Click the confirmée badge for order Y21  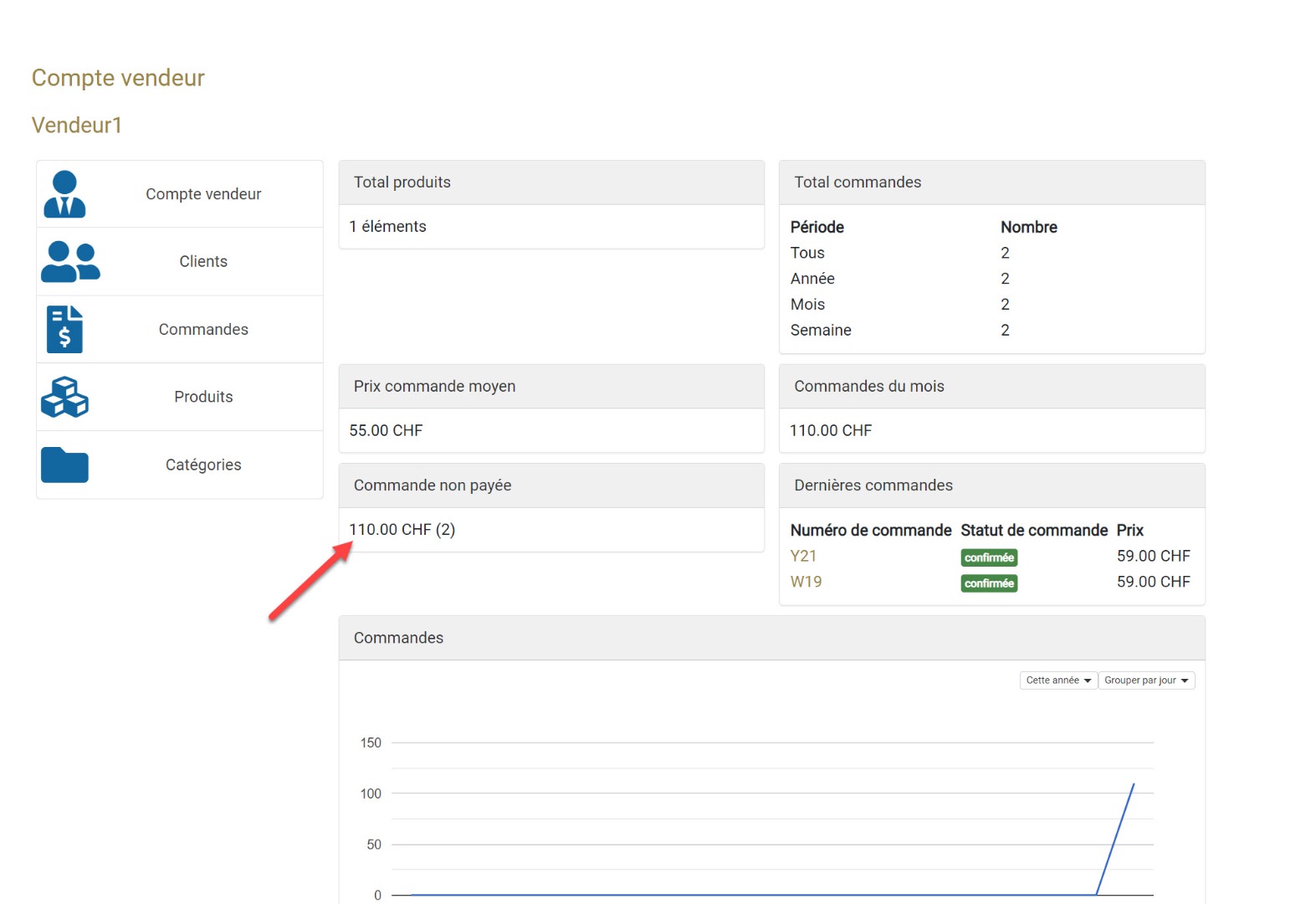(x=989, y=557)
